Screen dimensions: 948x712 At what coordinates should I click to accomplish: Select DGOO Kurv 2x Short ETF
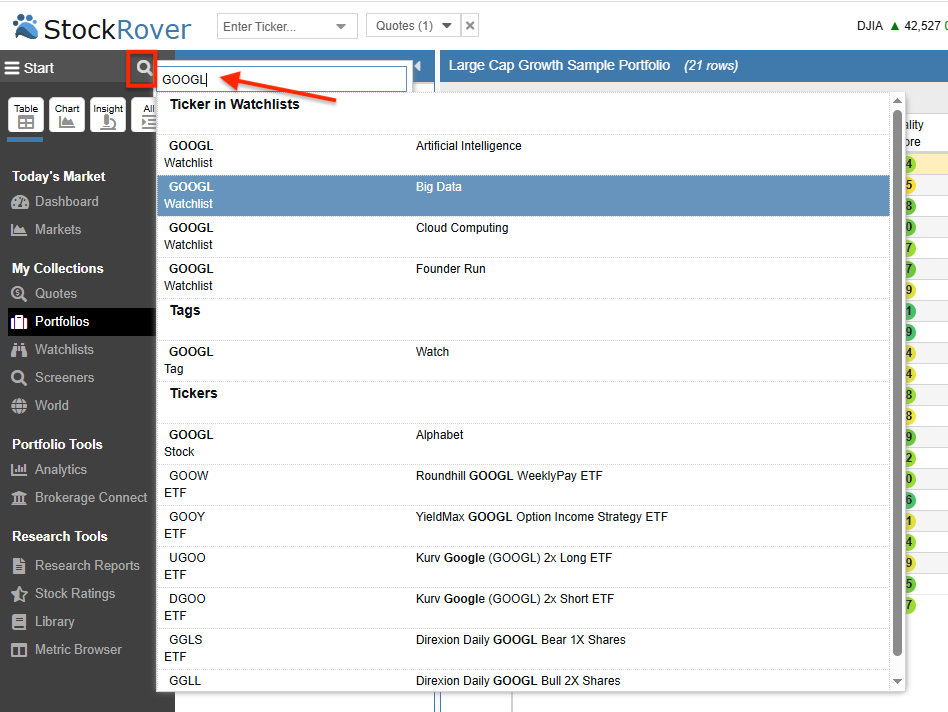click(523, 607)
